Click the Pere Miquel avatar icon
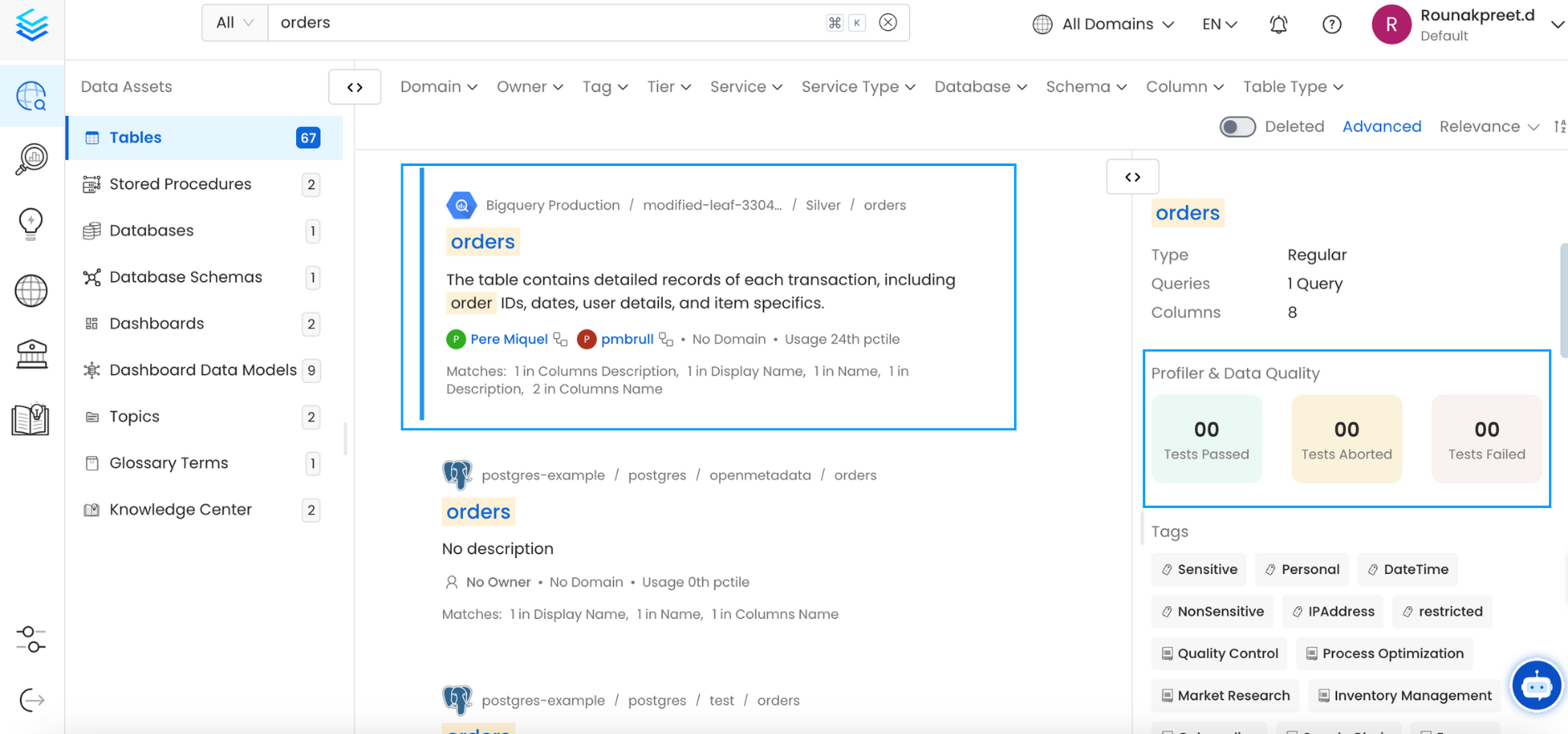Viewport: 1568px width, 734px height. click(455, 339)
